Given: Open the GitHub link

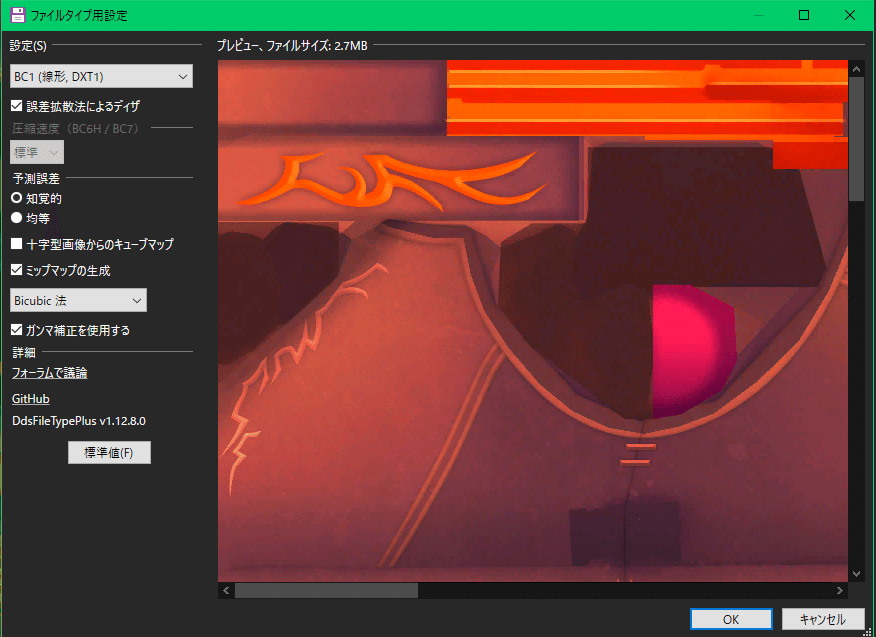Looking at the screenshot, I should tap(31, 399).
